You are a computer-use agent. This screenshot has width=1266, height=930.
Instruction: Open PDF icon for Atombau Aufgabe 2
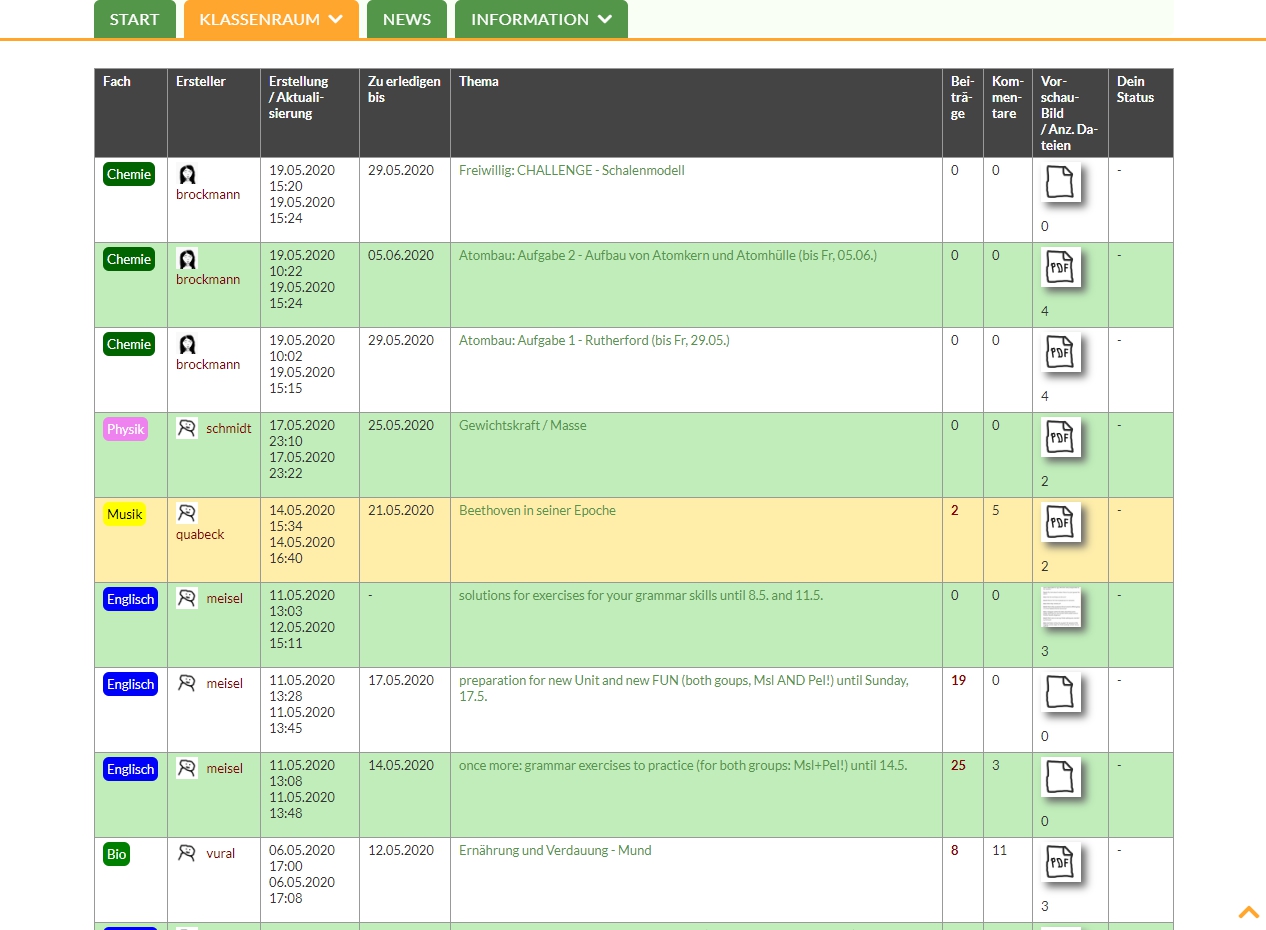(x=1060, y=268)
